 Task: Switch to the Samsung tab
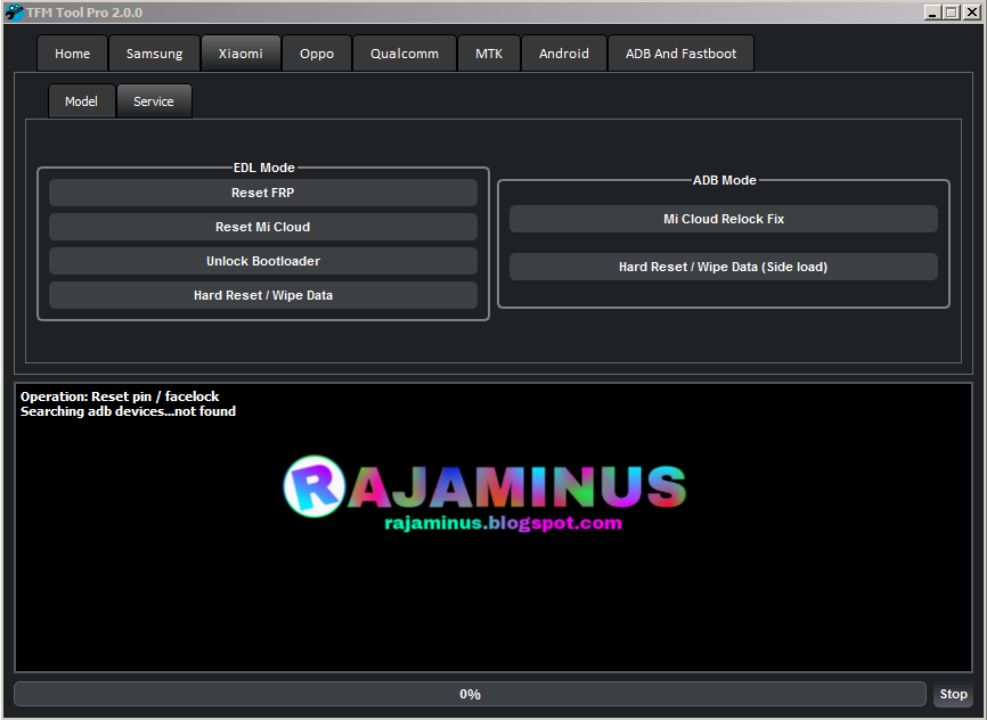[154, 53]
